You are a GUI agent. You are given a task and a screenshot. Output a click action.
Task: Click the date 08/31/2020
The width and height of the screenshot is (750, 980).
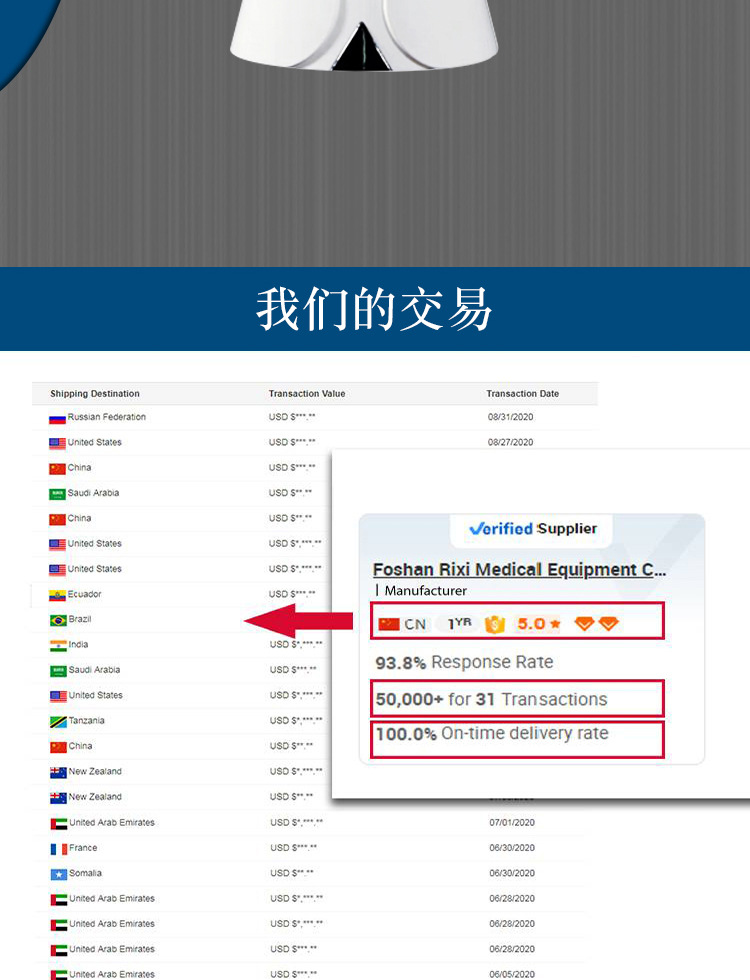point(510,417)
